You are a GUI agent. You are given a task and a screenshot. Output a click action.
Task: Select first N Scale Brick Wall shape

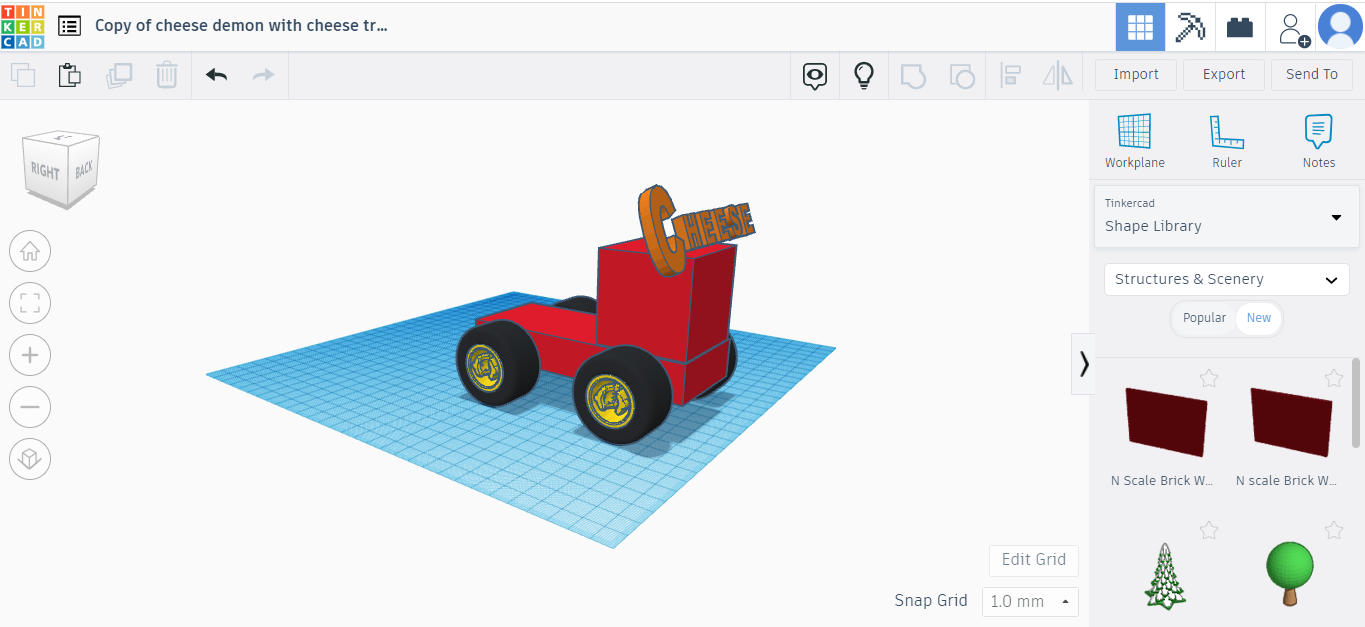coord(1165,425)
